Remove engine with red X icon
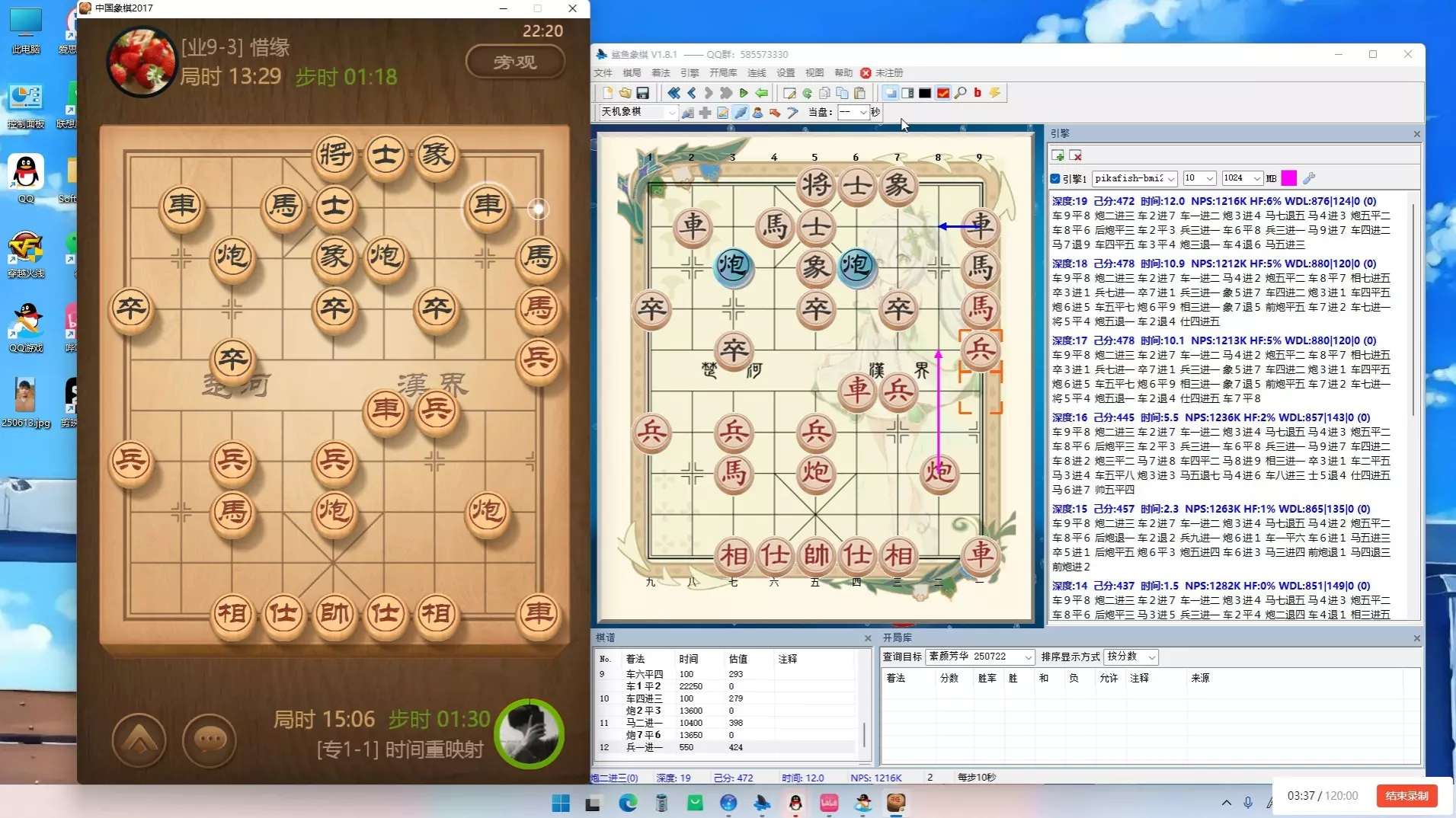The image size is (1456, 818). point(1076,155)
